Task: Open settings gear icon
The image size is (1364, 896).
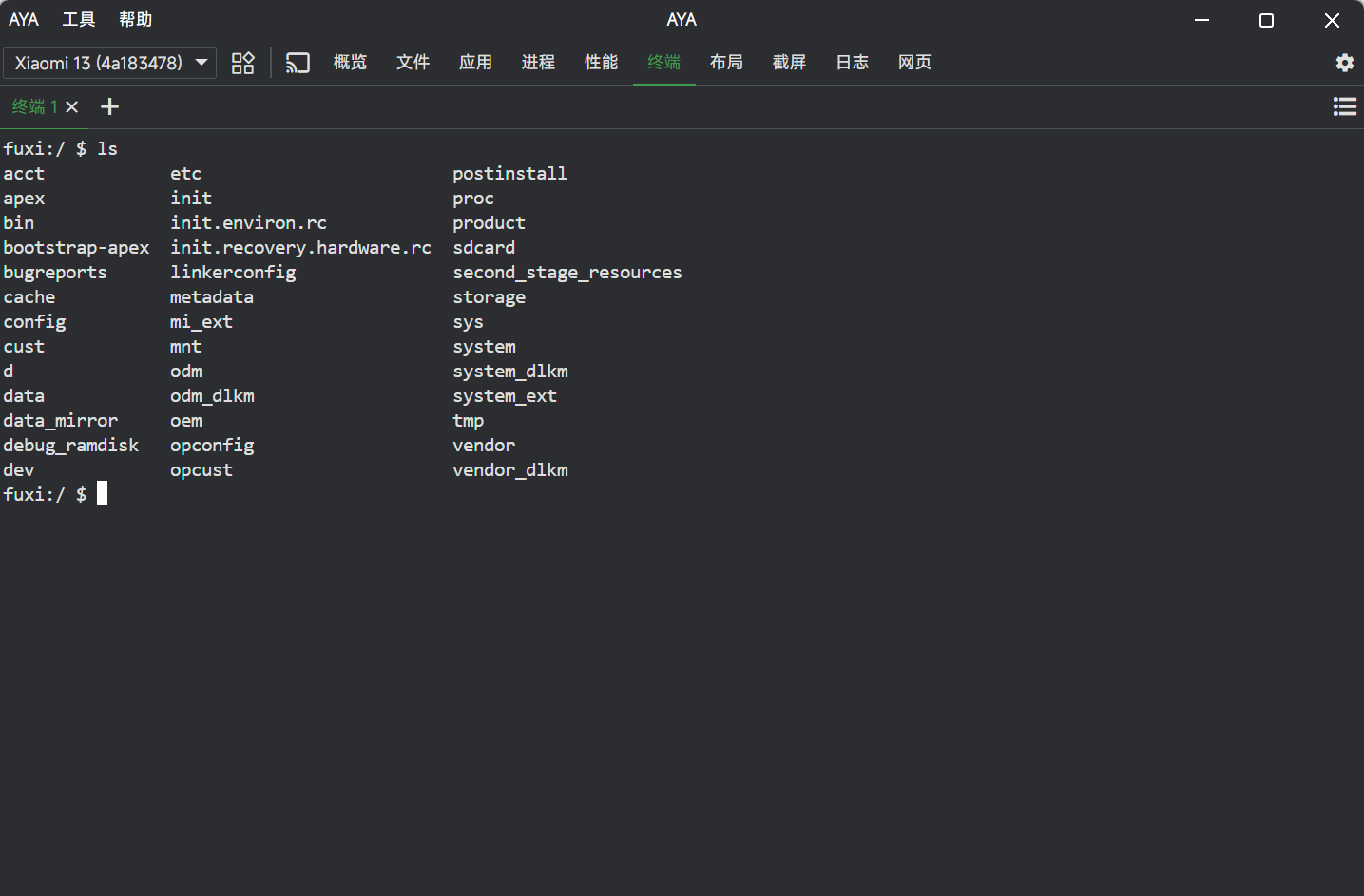Action: click(1344, 63)
